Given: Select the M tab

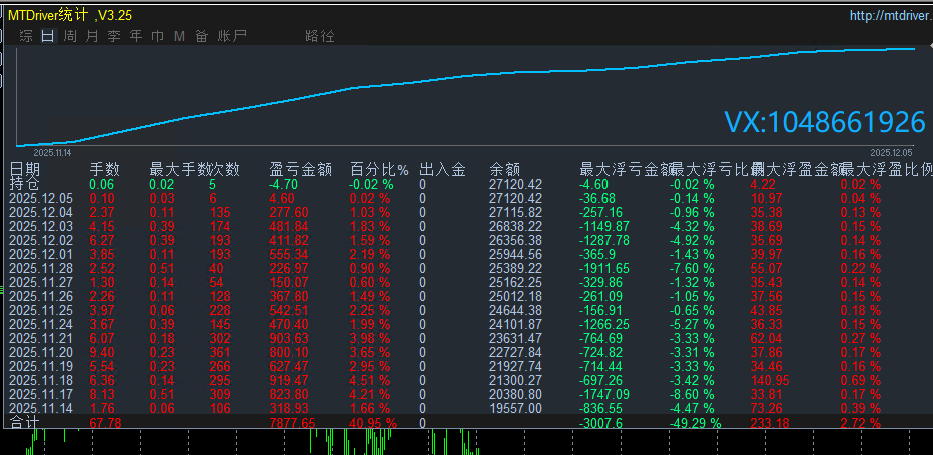Looking at the screenshot, I should tap(179, 36).
